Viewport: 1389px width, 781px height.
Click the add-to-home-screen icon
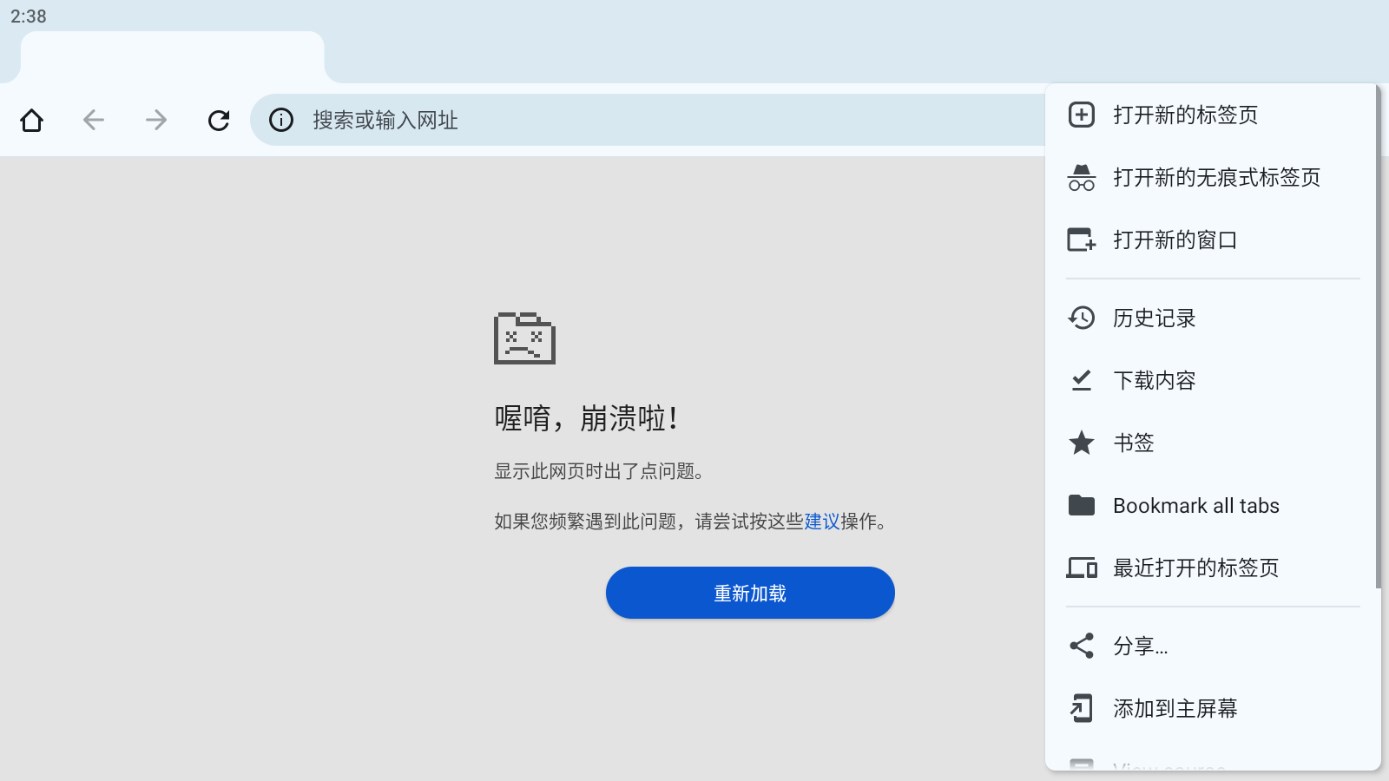(1081, 708)
